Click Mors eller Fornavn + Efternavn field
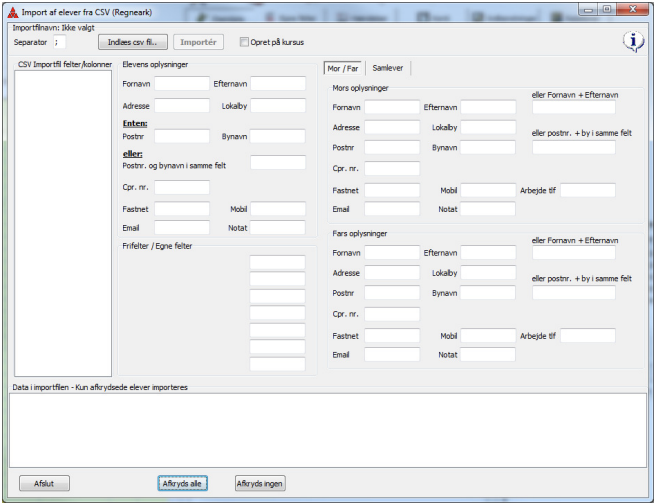Screen dimensions: 658x504 (x=574, y=107)
